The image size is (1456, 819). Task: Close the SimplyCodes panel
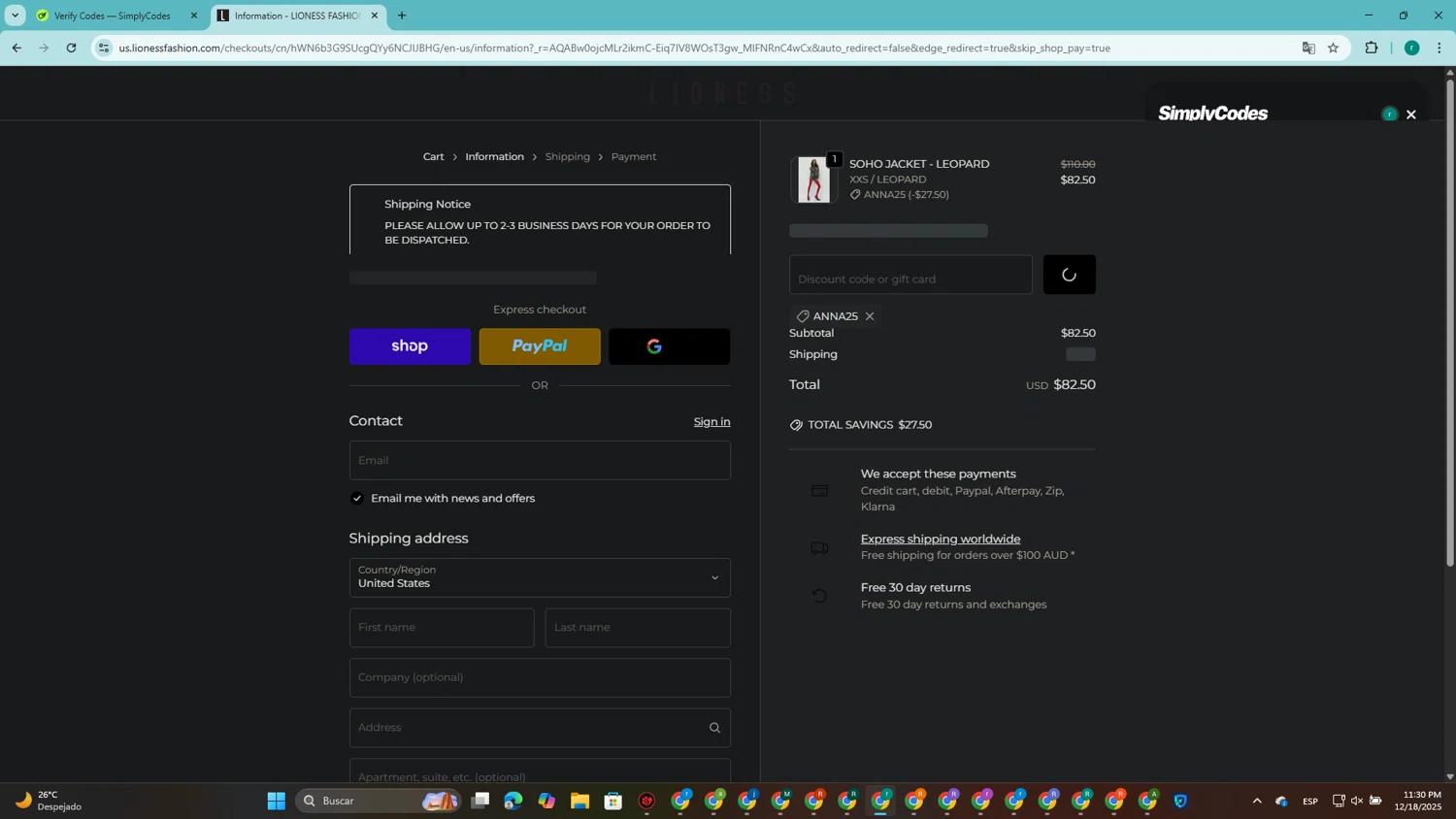(1411, 115)
